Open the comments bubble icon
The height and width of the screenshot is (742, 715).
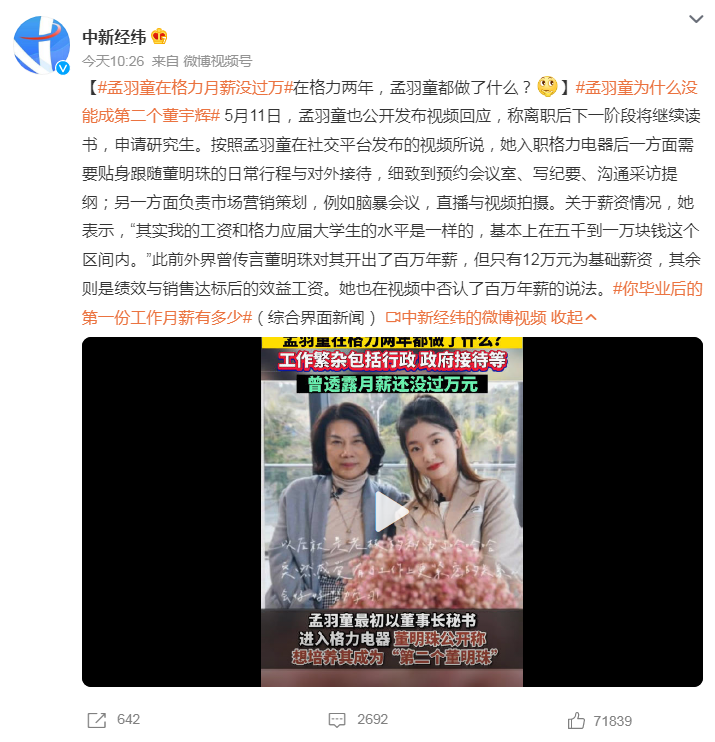point(337,720)
